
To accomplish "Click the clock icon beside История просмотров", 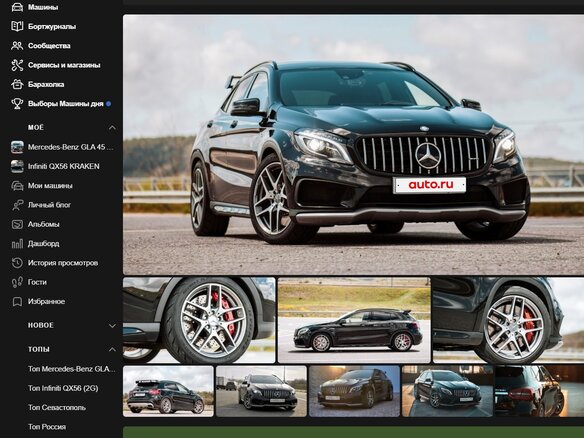I will click(17, 263).
